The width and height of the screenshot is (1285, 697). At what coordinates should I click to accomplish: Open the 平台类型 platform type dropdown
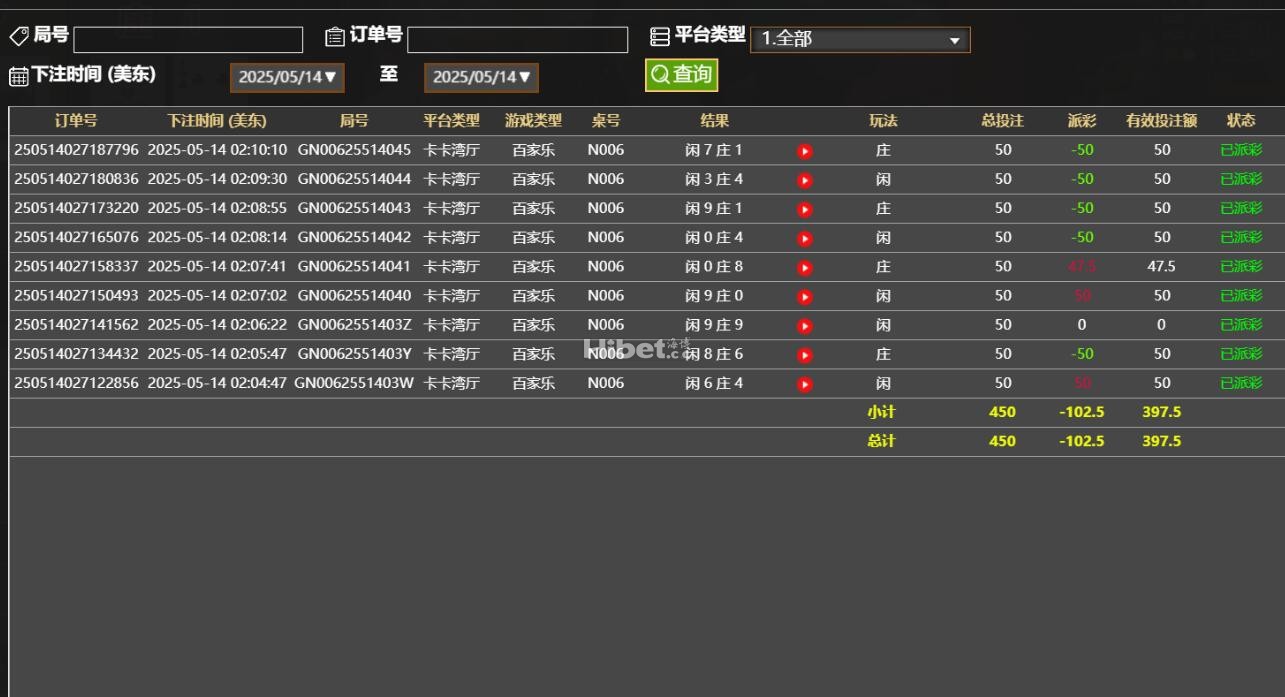coord(859,40)
